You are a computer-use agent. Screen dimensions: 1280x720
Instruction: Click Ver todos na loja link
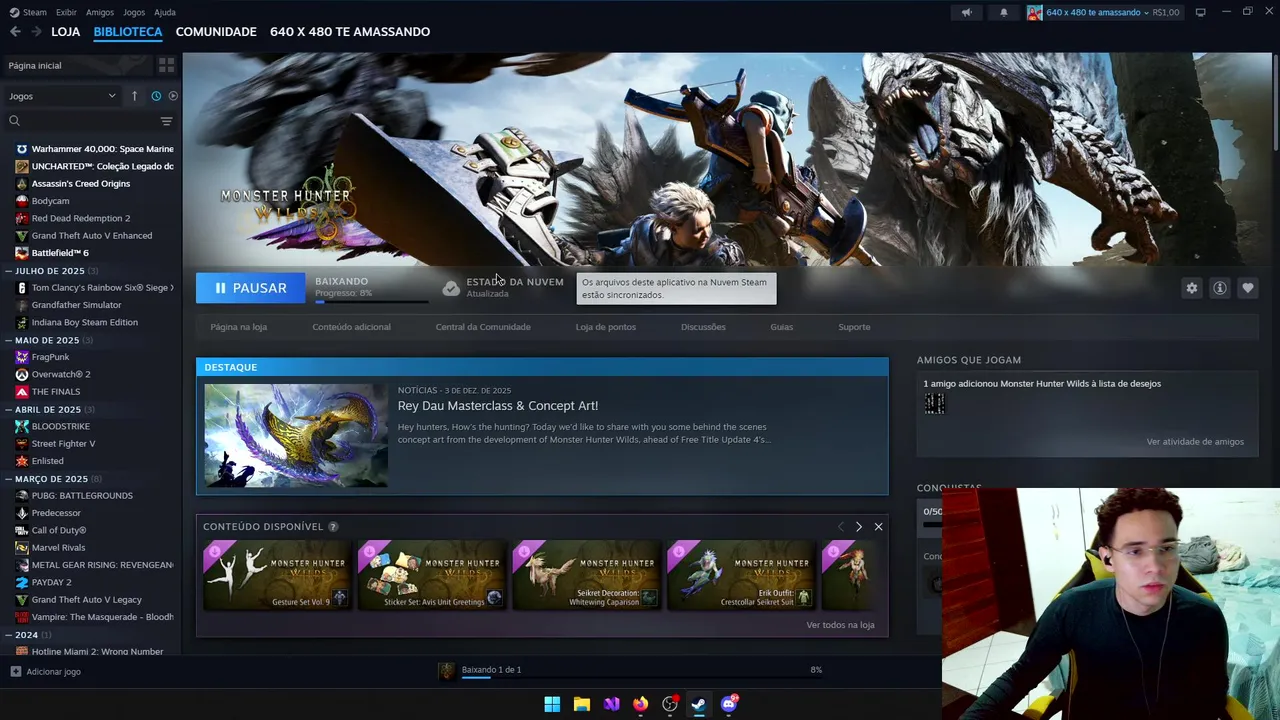click(x=840, y=625)
